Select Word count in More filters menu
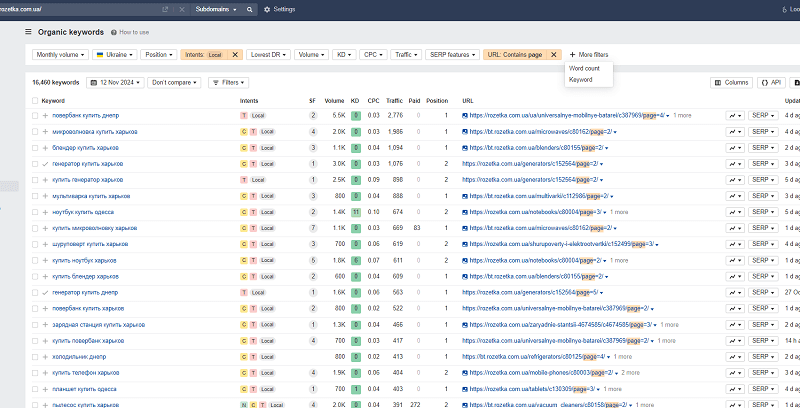The width and height of the screenshot is (800, 408). coord(584,68)
